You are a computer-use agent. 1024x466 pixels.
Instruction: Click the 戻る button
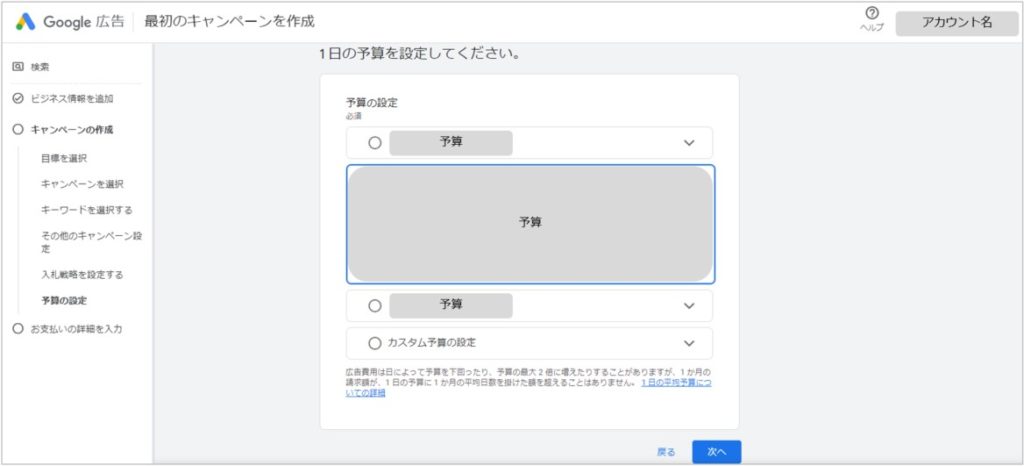665,452
